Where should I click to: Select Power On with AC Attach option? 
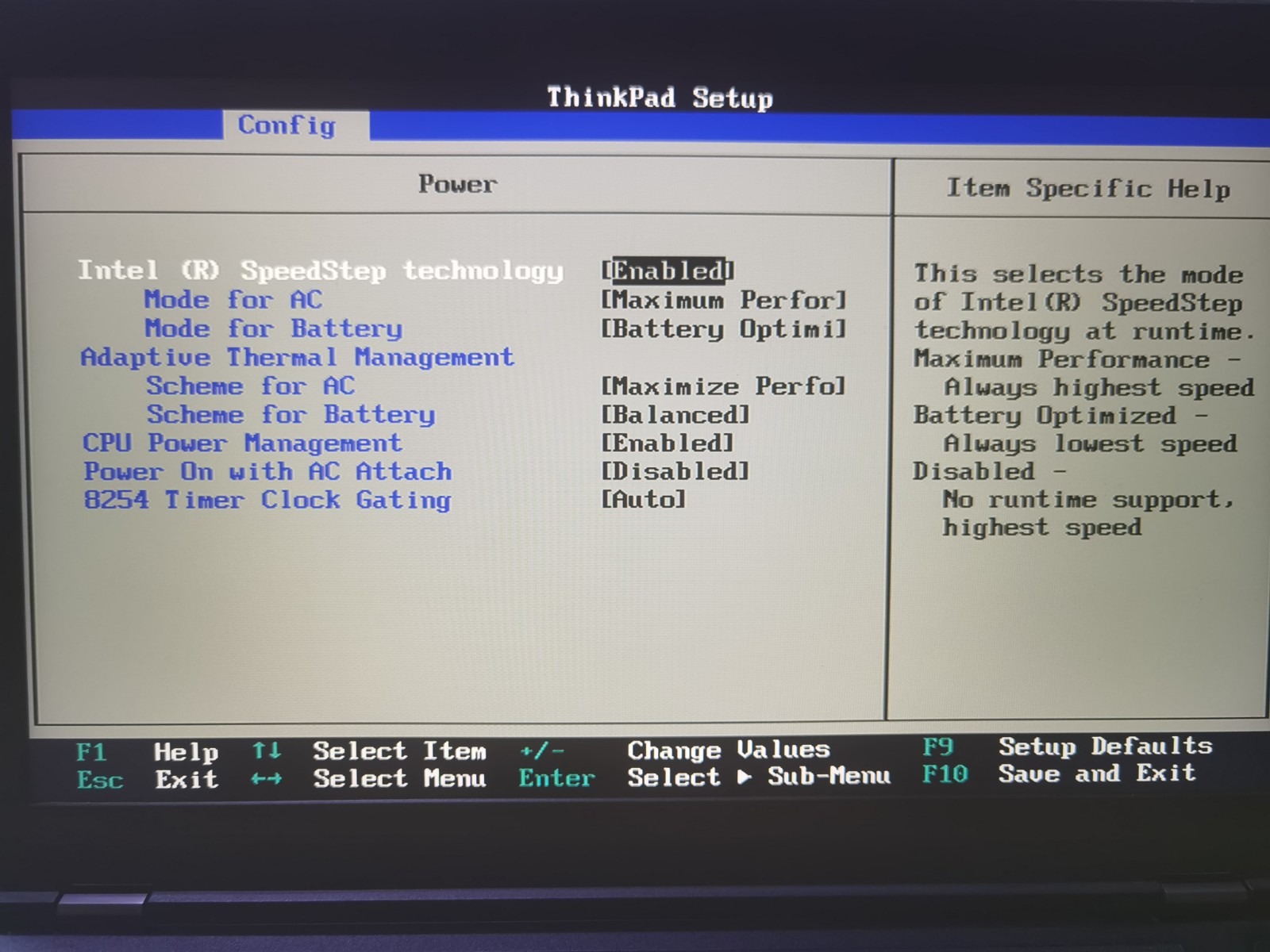coord(268,471)
